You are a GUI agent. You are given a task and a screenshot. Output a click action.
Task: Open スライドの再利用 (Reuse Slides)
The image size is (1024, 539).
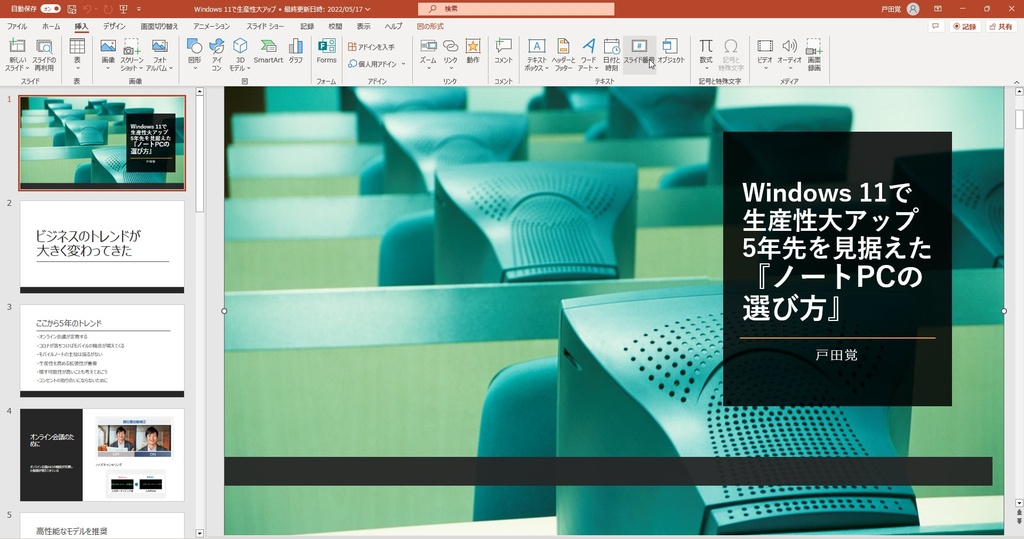coord(44,55)
